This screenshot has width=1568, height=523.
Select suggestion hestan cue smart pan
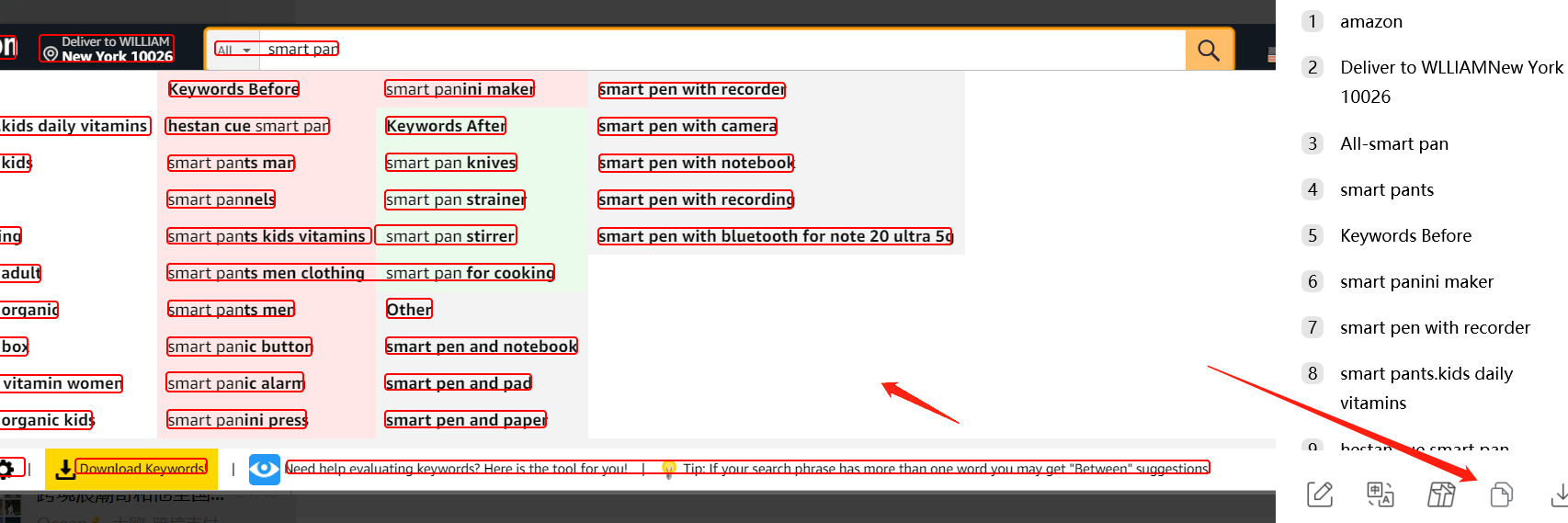tap(248, 126)
